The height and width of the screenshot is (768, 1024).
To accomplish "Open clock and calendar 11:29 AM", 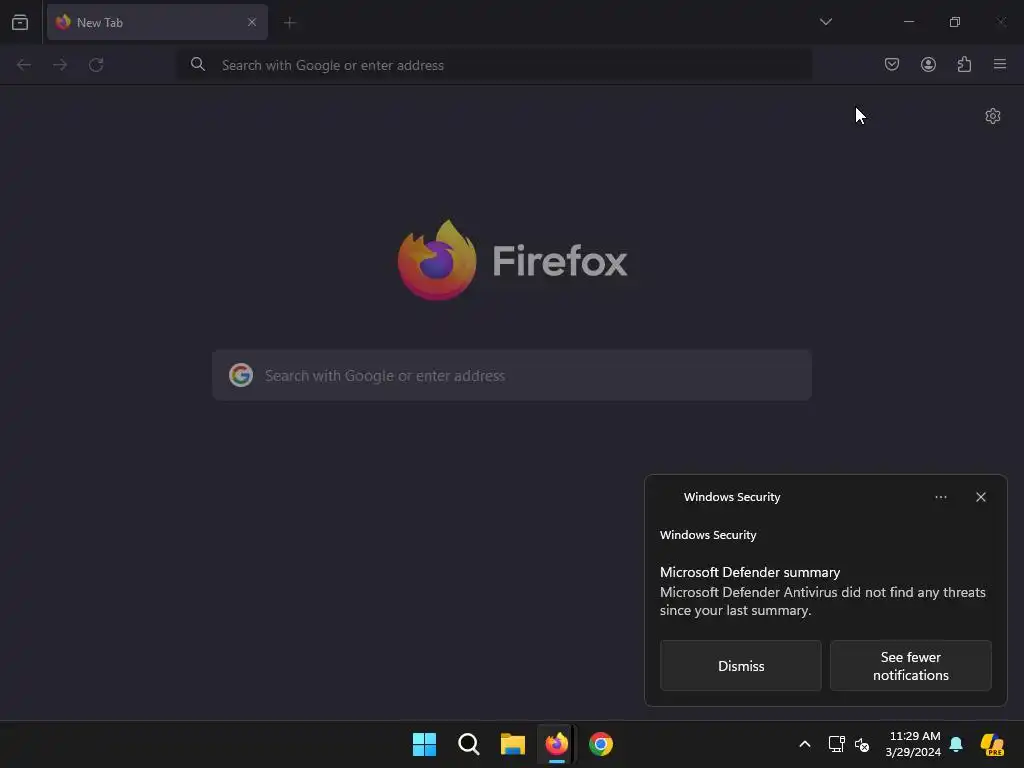I will [x=914, y=744].
